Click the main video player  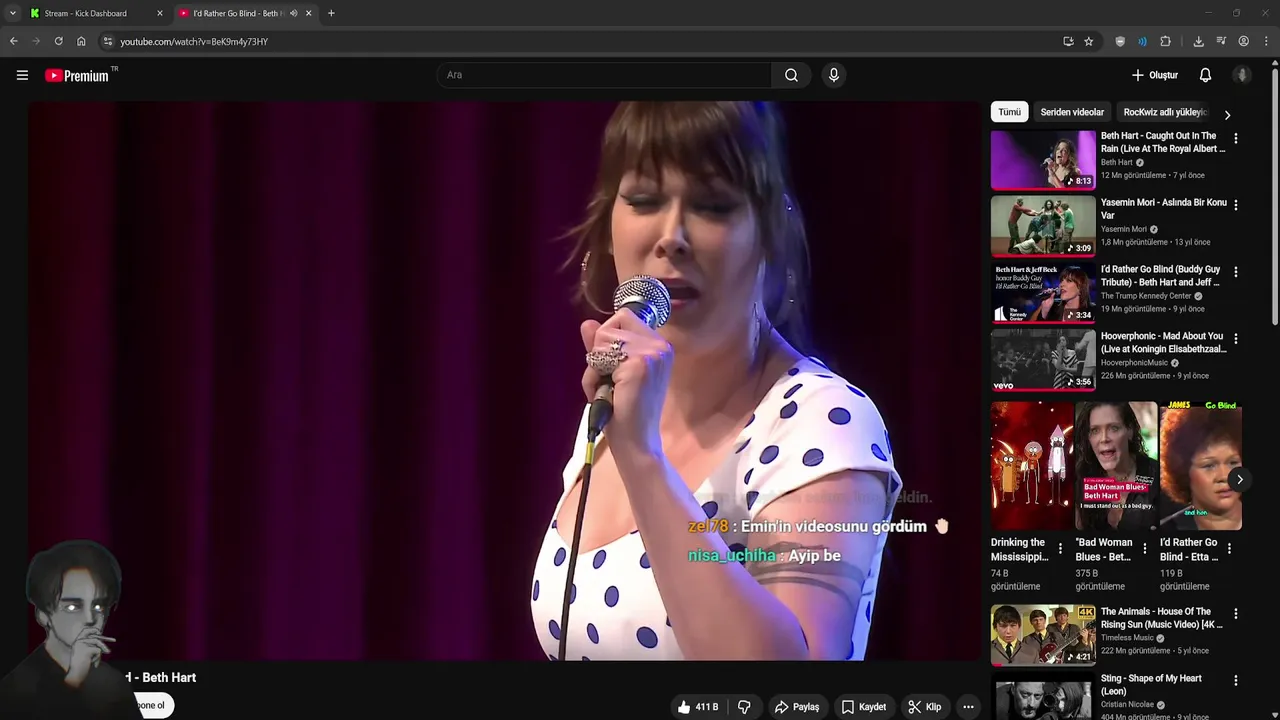click(505, 380)
